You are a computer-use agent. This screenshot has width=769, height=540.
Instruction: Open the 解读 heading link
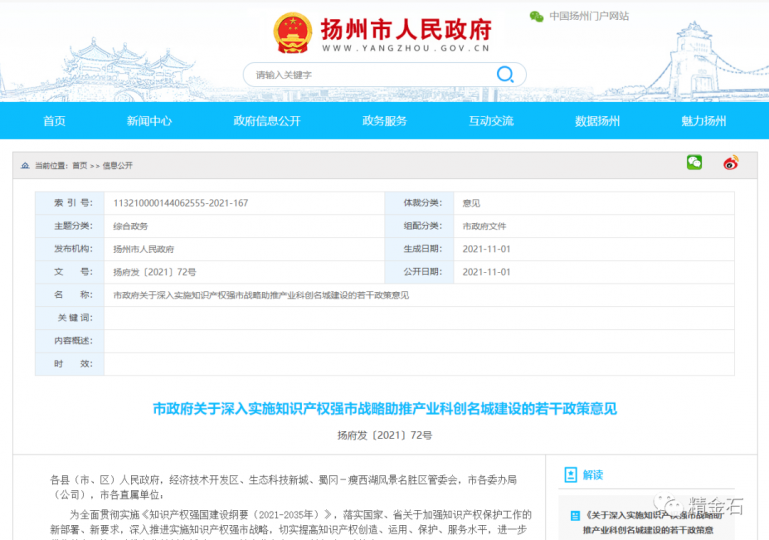click(x=592, y=475)
